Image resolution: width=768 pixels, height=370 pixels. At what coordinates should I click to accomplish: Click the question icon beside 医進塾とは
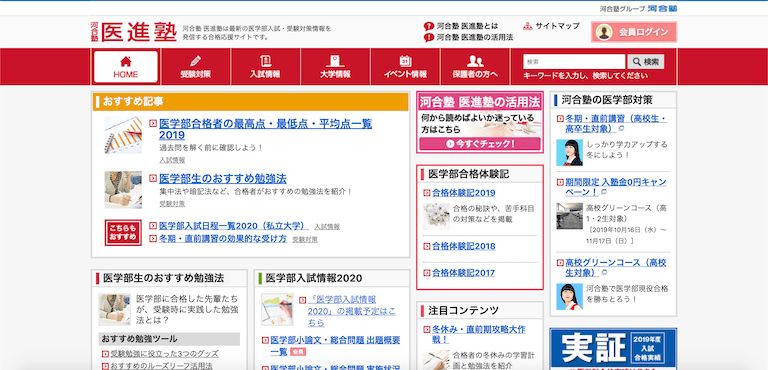[429, 26]
